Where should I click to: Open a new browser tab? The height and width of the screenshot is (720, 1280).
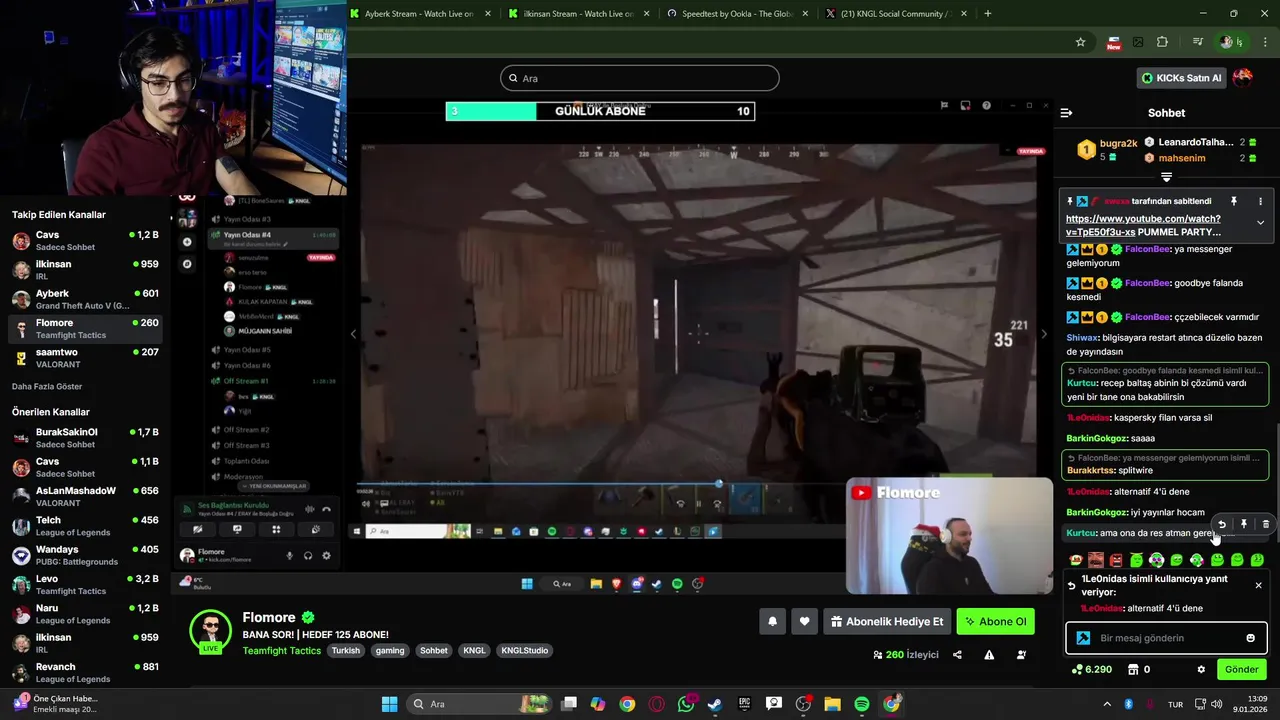click(x=988, y=14)
